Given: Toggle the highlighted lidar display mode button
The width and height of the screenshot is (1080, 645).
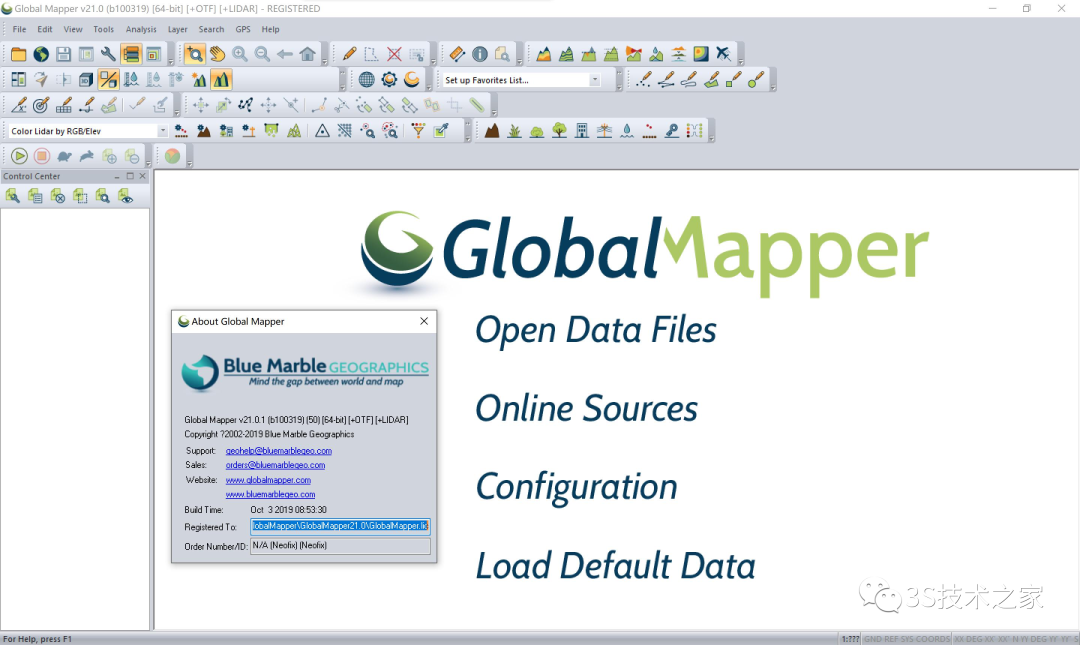Looking at the screenshot, I should [220, 79].
